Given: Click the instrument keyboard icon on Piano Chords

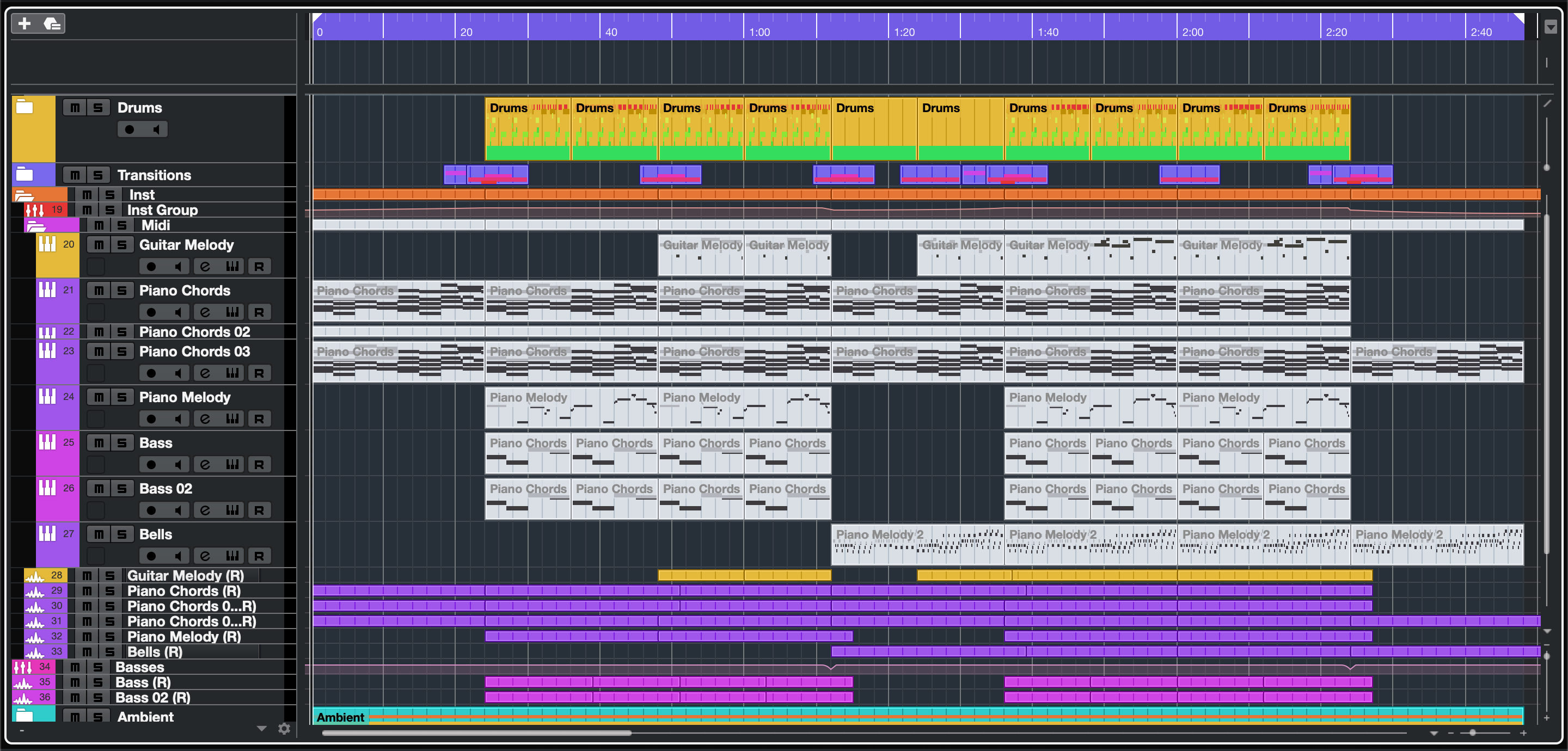Looking at the screenshot, I should coord(232,312).
